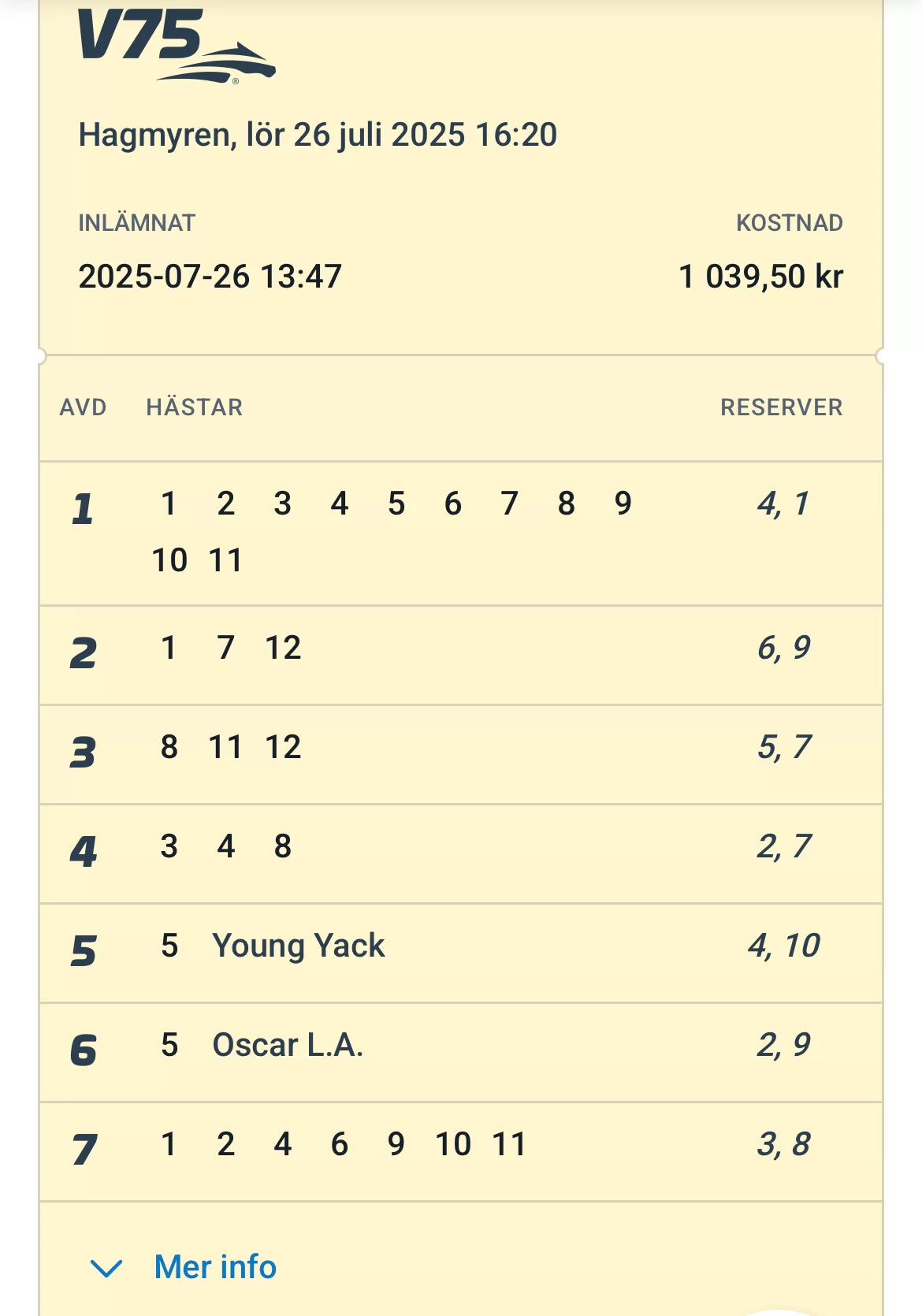Open the Mer info link
Screen dimensions: 922x1316
(x=215, y=1267)
